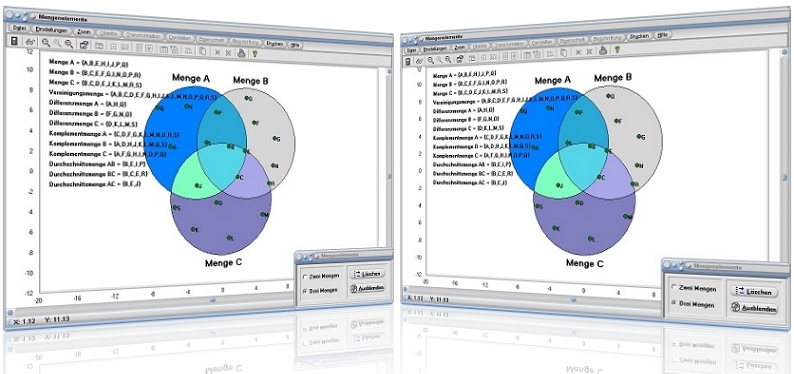Click the copy pages icon in left window toolbar
The width and height of the screenshot is (794, 374).
coord(203,51)
